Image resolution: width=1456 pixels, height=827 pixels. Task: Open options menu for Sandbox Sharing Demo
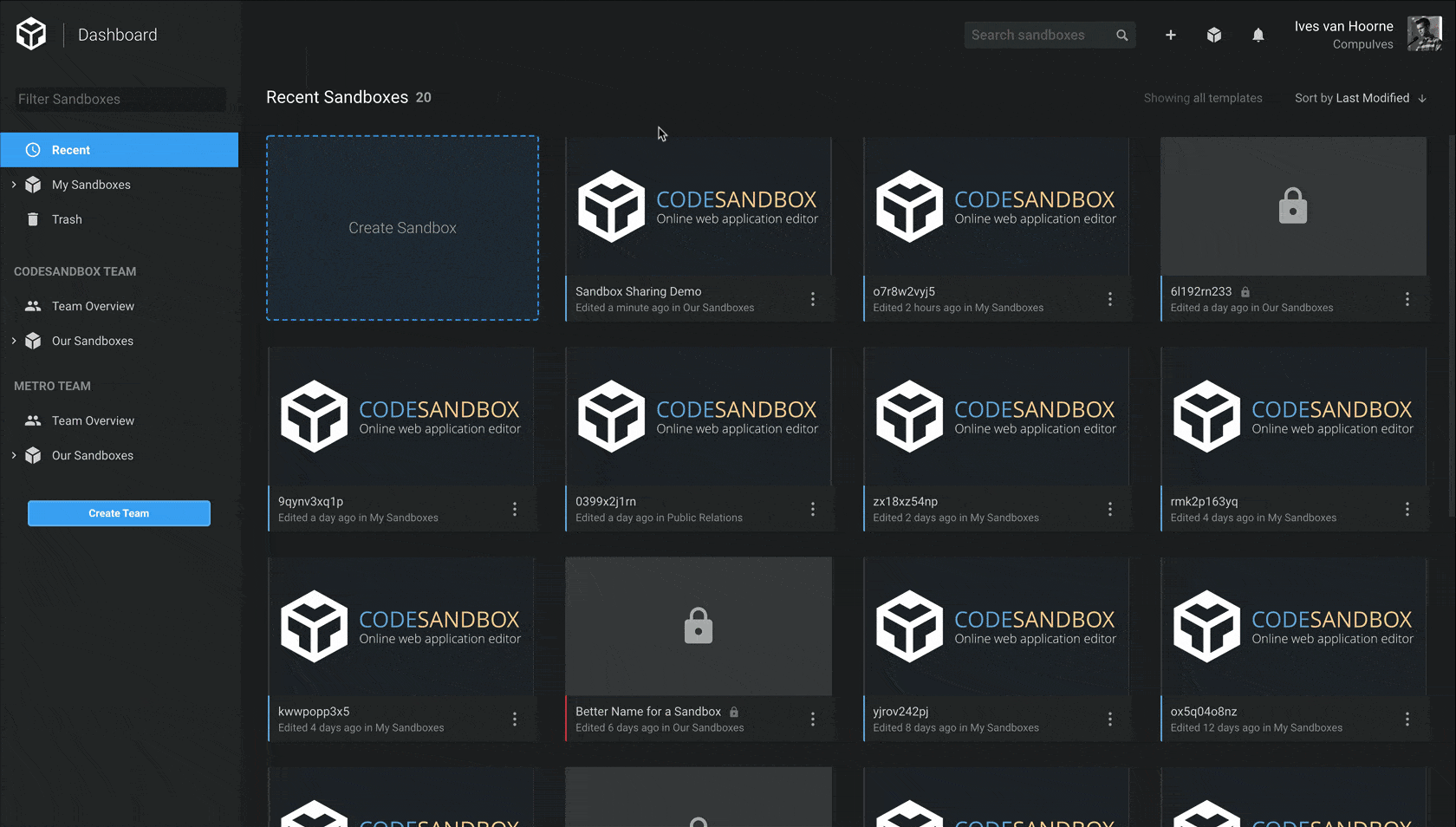[x=813, y=299]
